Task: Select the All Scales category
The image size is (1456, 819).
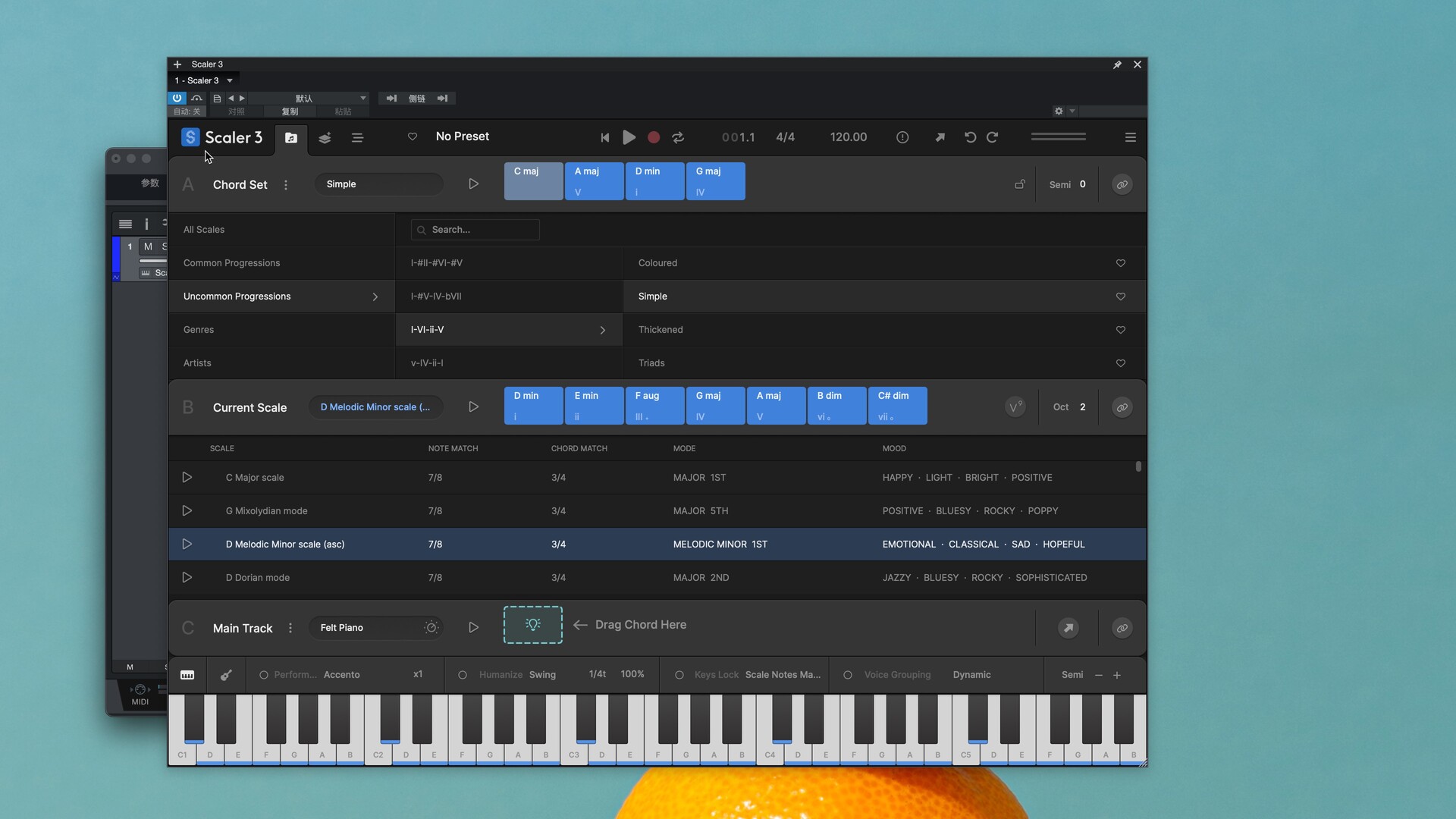Action: [x=281, y=230]
